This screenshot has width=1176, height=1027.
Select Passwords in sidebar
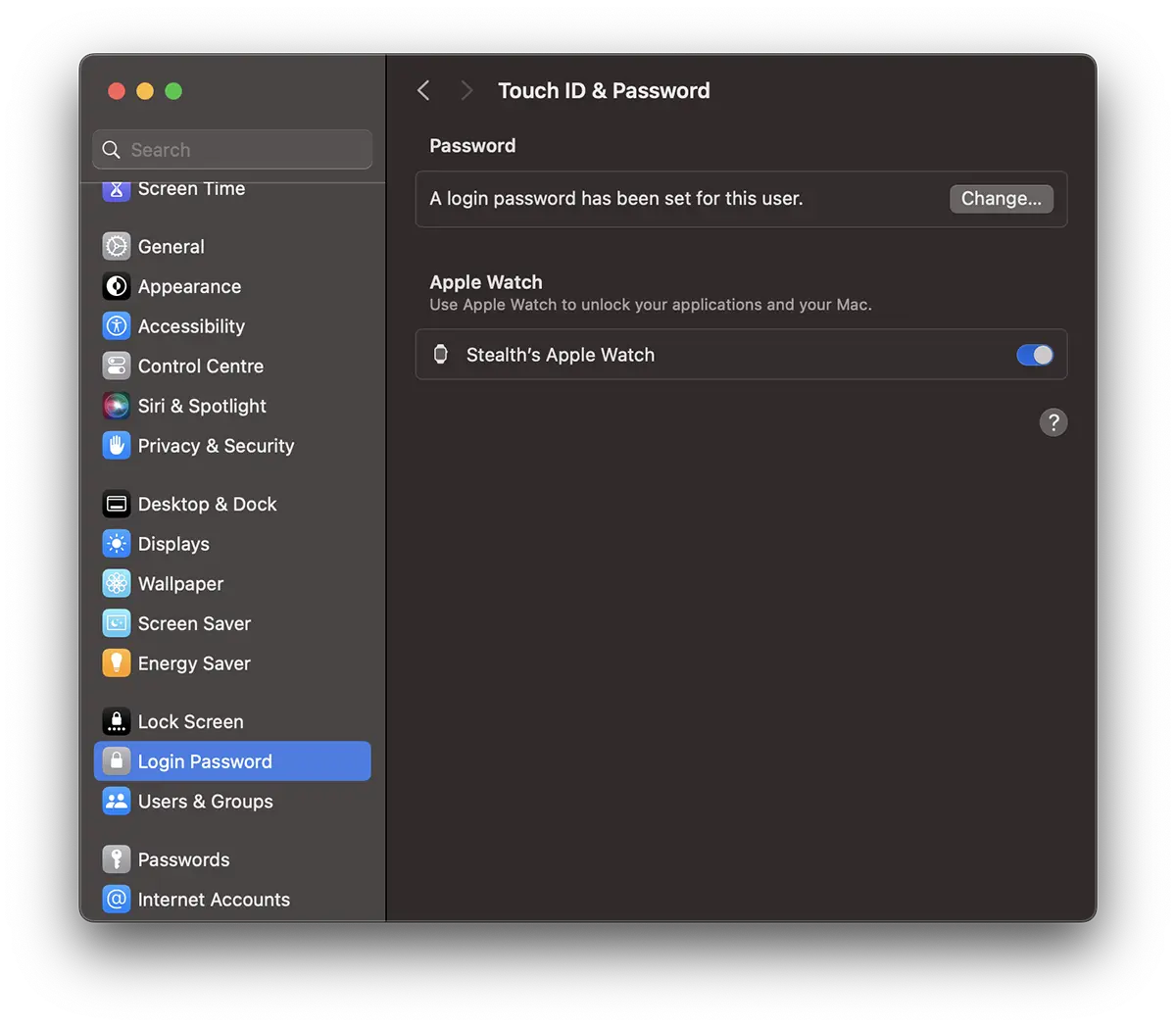232,859
